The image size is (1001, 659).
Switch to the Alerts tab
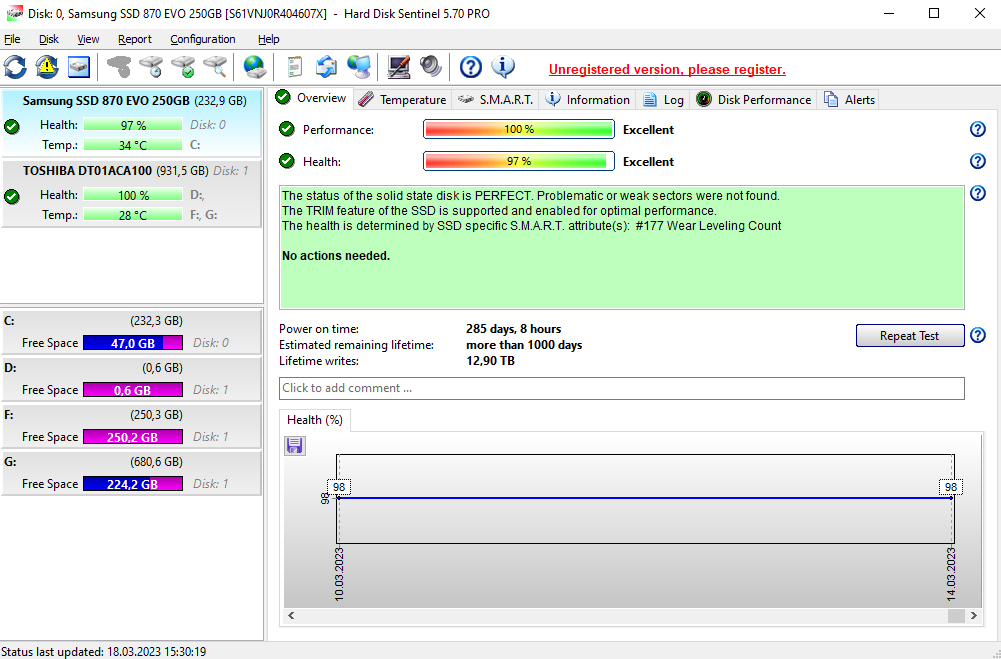coord(849,100)
